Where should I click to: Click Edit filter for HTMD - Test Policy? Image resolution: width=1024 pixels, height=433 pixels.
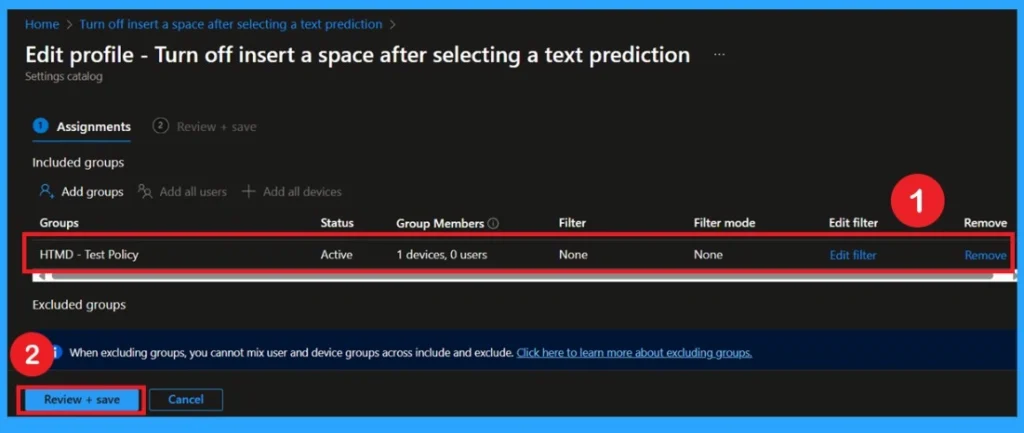852,255
